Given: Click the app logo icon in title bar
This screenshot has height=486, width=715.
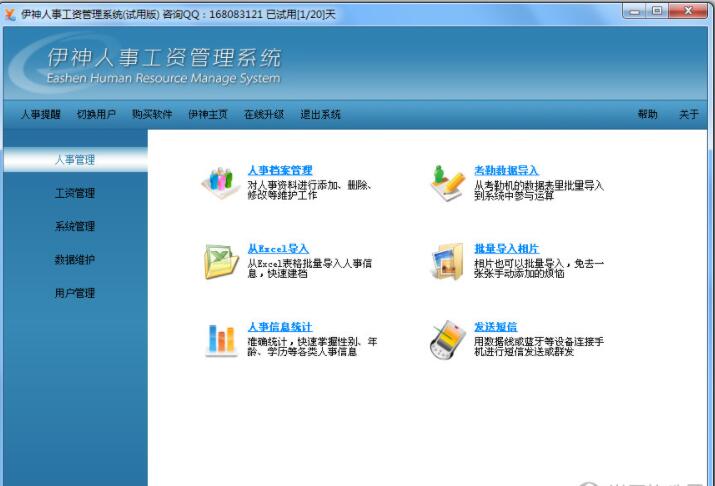Looking at the screenshot, I should (10, 14).
